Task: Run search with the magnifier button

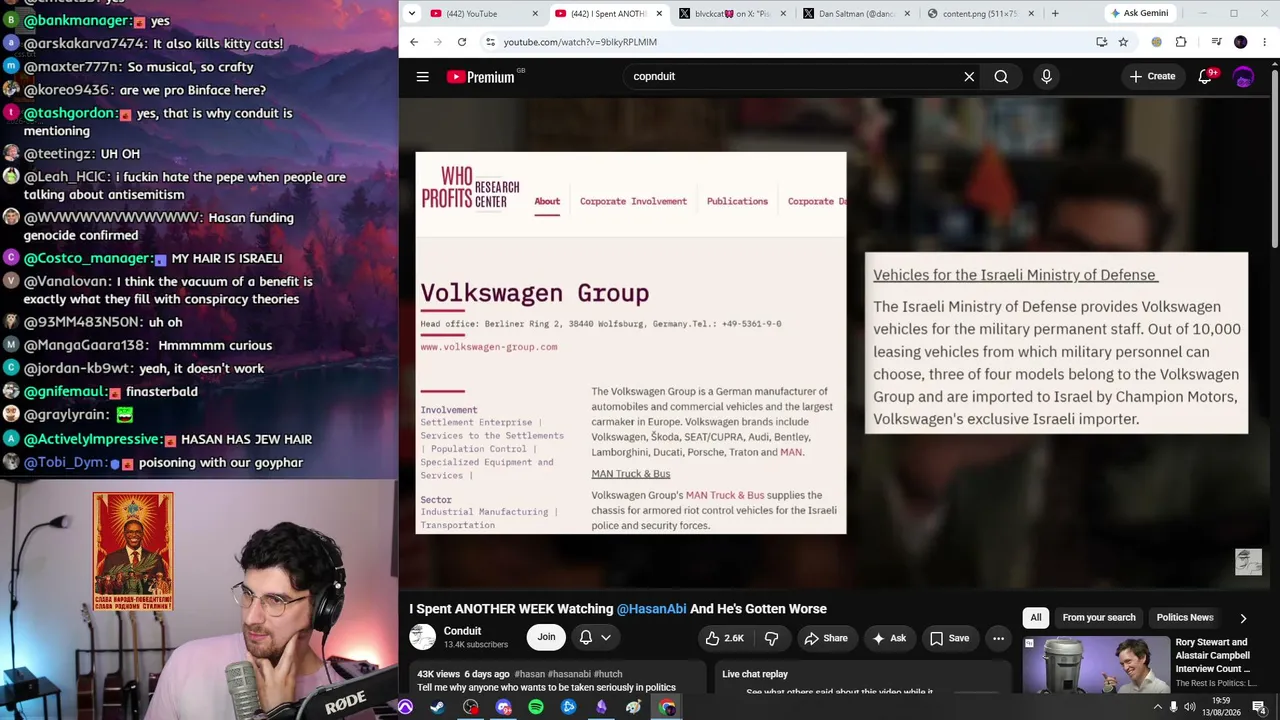Action: tap(1001, 77)
